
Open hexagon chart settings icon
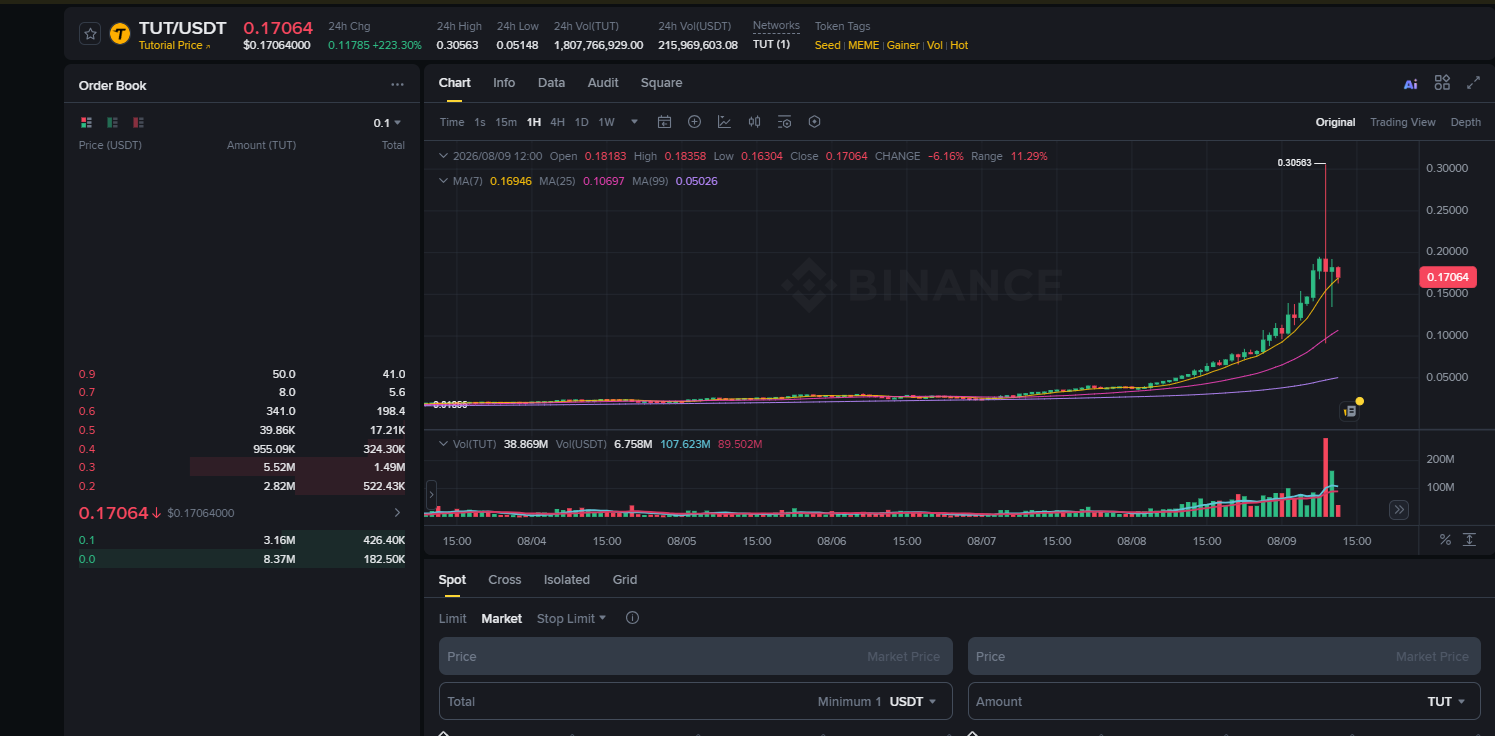click(814, 122)
